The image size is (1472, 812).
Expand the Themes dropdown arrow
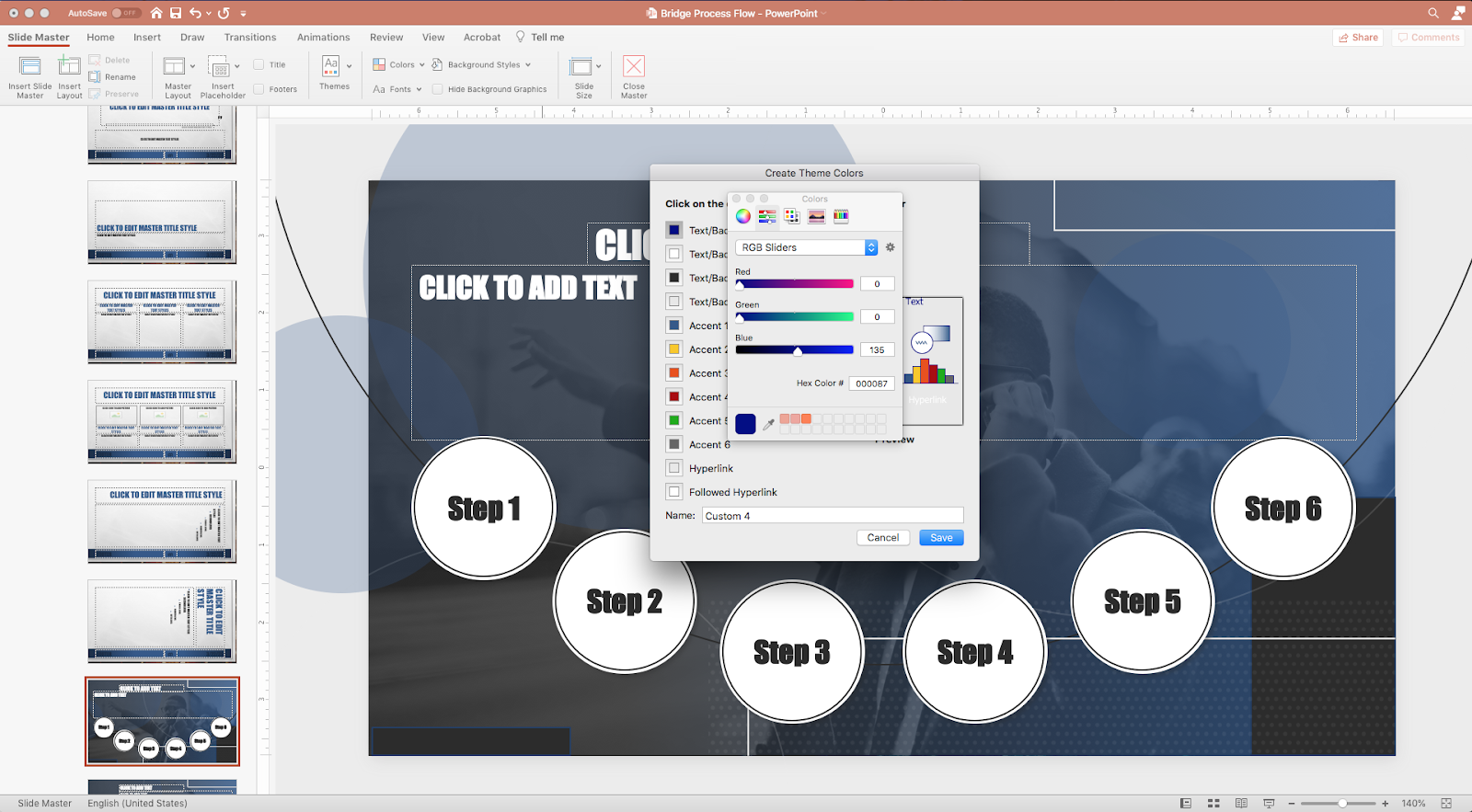(349, 66)
